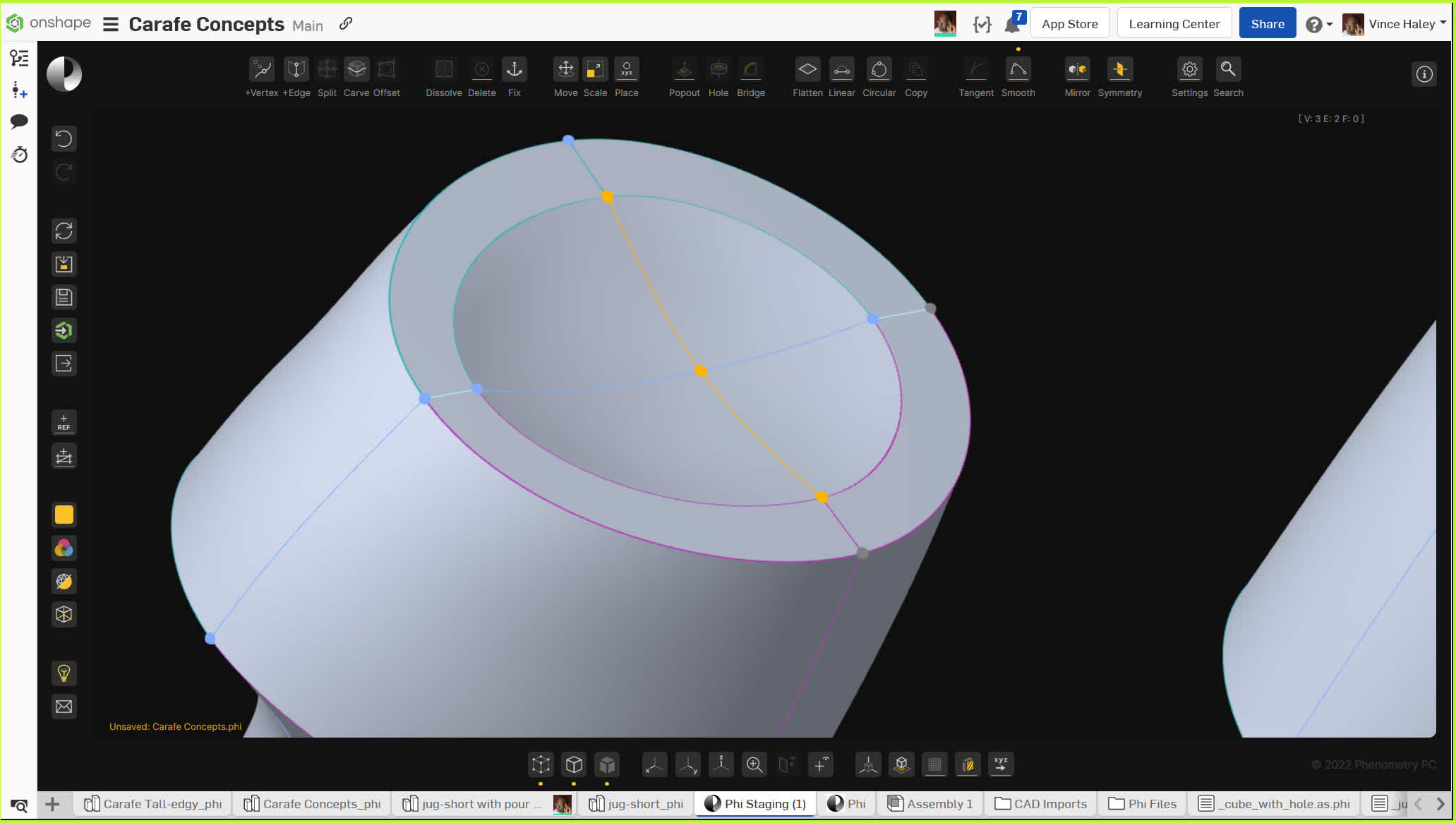Click the Symmetry tool
1456x823 pixels.
(1119, 70)
